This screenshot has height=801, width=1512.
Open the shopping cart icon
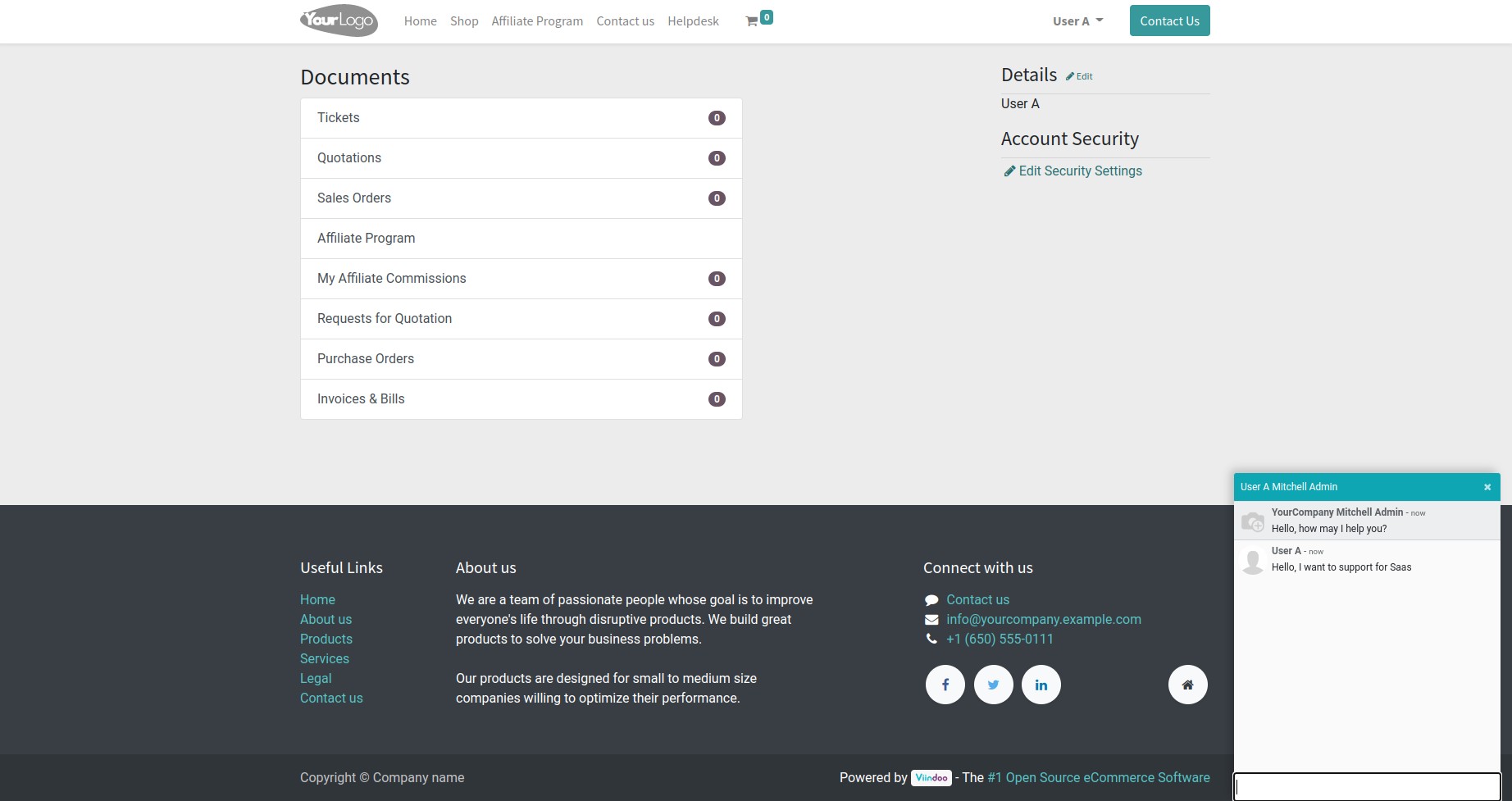tap(752, 21)
